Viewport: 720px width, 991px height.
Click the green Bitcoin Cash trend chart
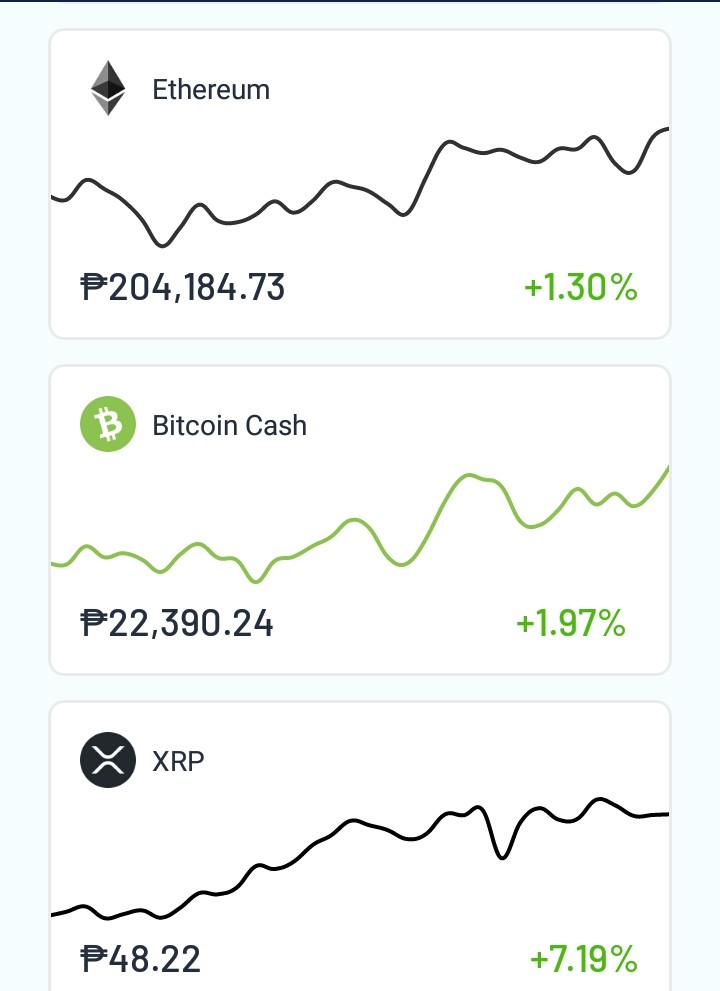tap(360, 525)
